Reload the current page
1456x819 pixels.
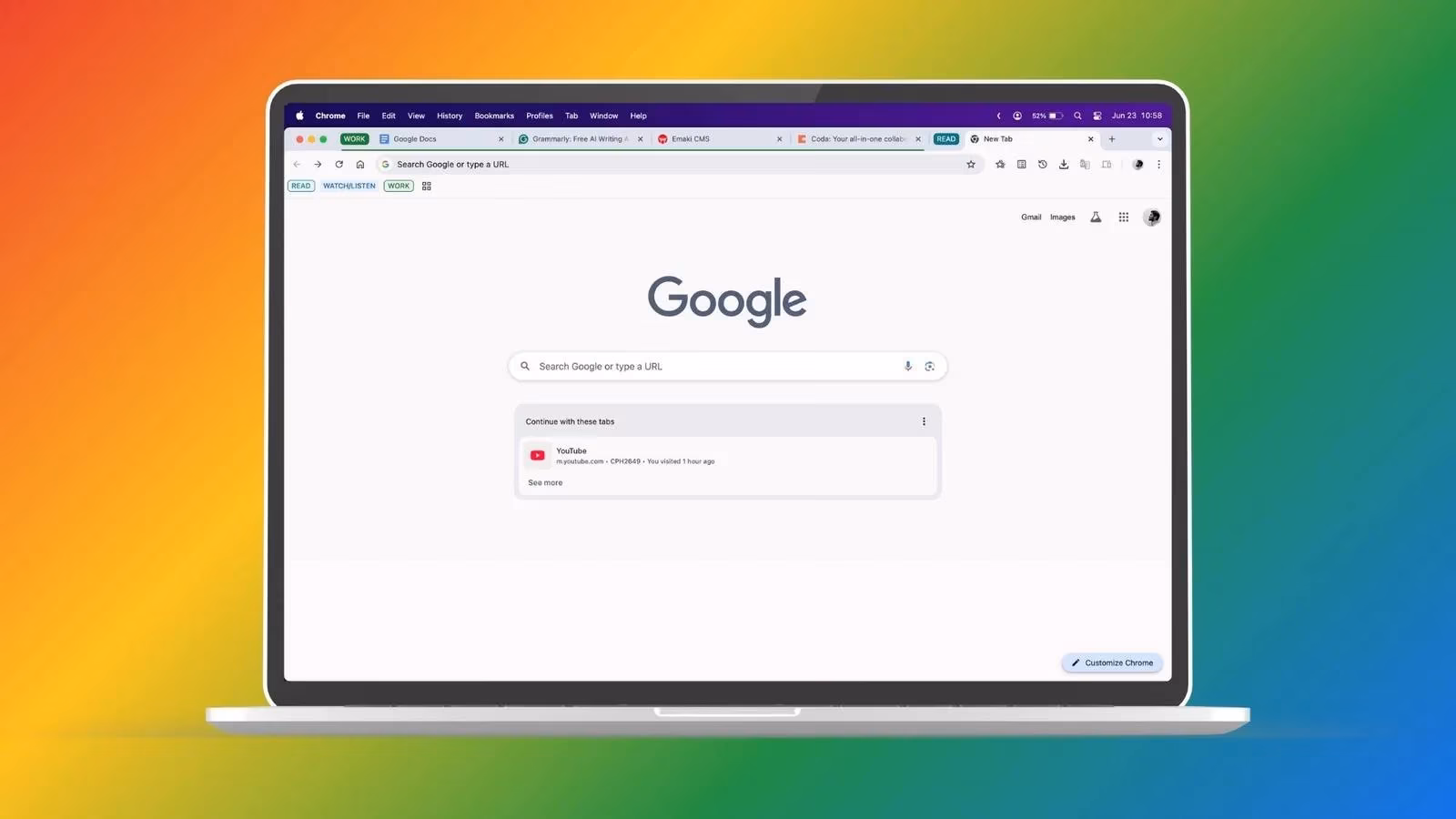pyautogui.click(x=339, y=165)
